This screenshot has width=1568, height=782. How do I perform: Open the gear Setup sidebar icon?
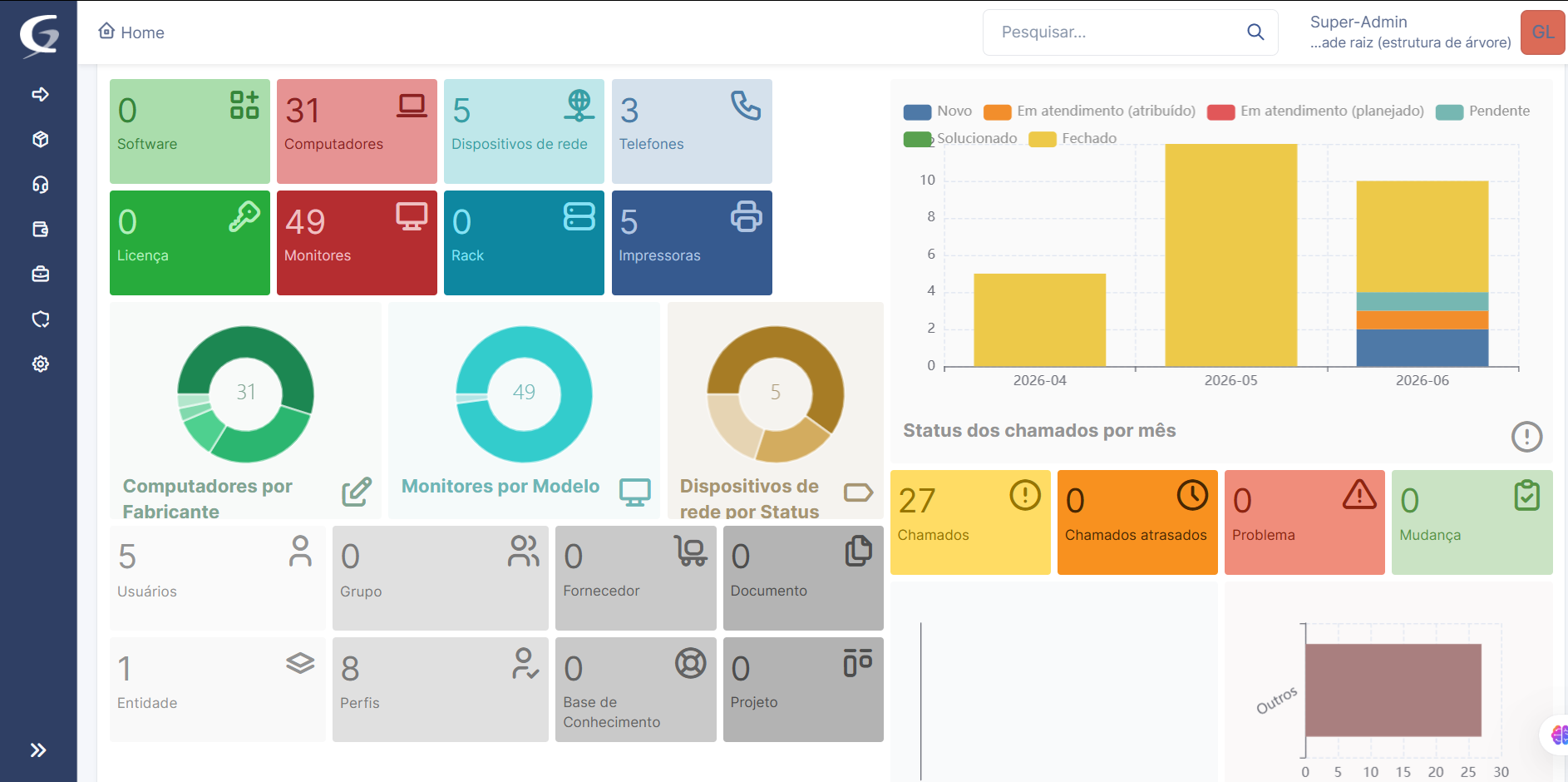40,364
